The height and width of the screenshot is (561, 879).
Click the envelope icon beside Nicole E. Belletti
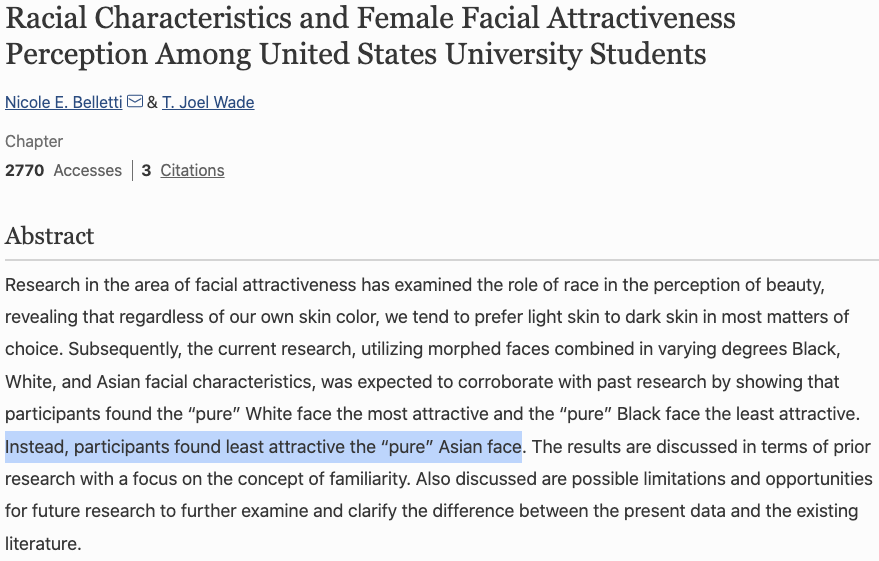click(x=135, y=101)
